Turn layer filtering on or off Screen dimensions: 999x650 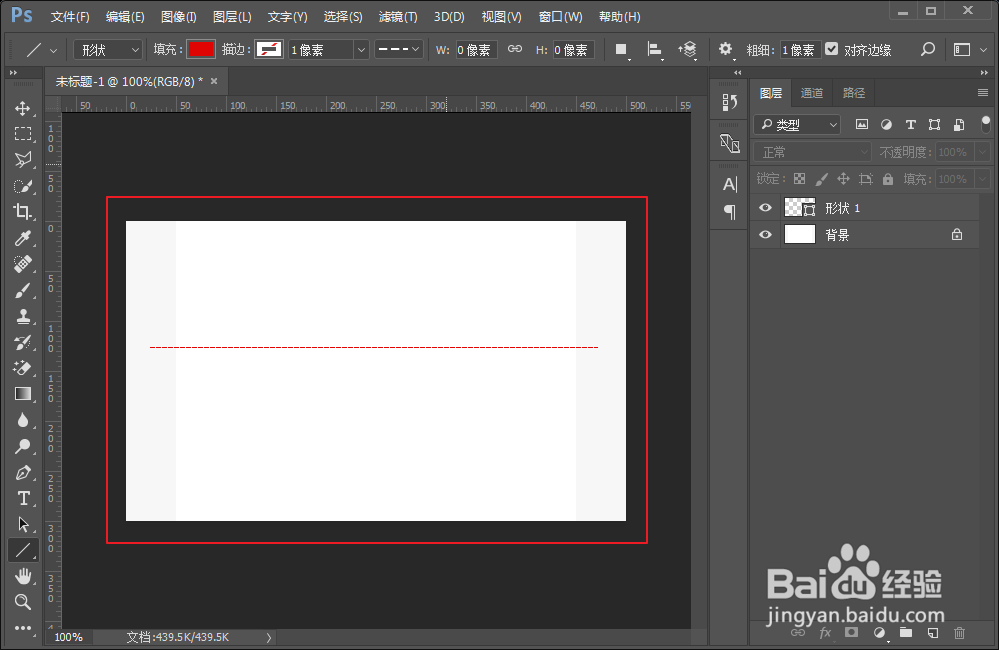click(x=986, y=124)
